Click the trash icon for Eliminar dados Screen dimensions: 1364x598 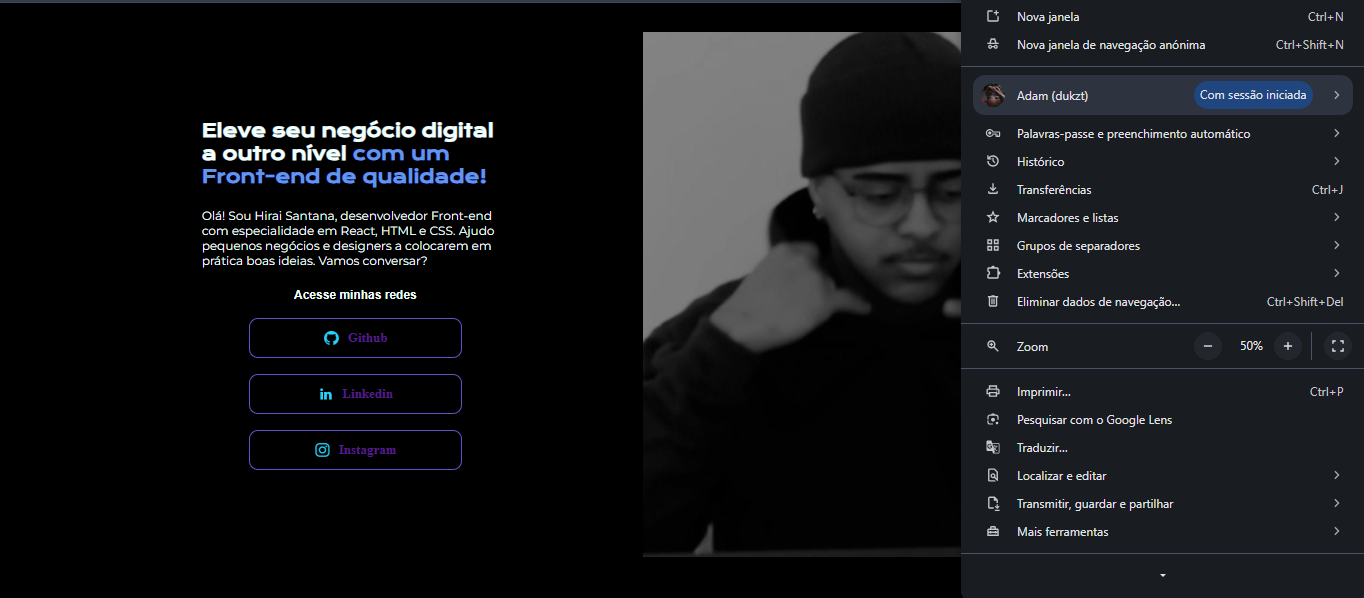[x=993, y=301]
